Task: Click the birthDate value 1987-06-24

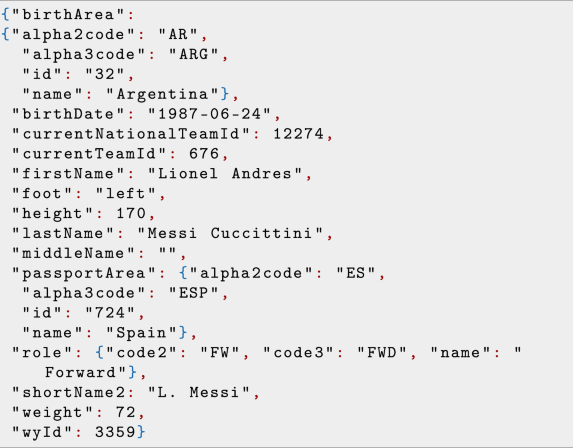Action: pyautogui.click(x=209, y=114)
